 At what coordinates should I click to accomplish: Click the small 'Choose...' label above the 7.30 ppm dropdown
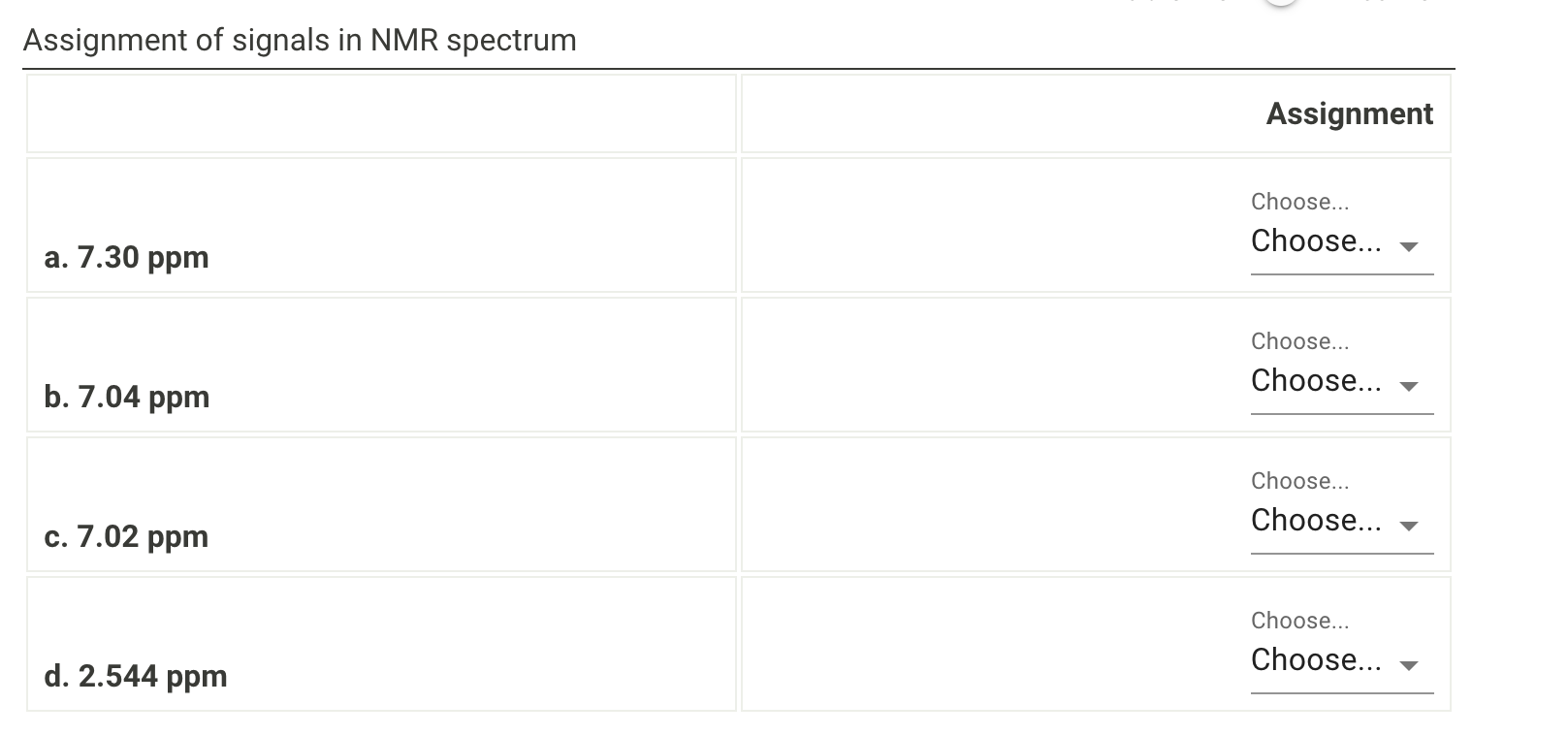click(x=1299, y=202)
